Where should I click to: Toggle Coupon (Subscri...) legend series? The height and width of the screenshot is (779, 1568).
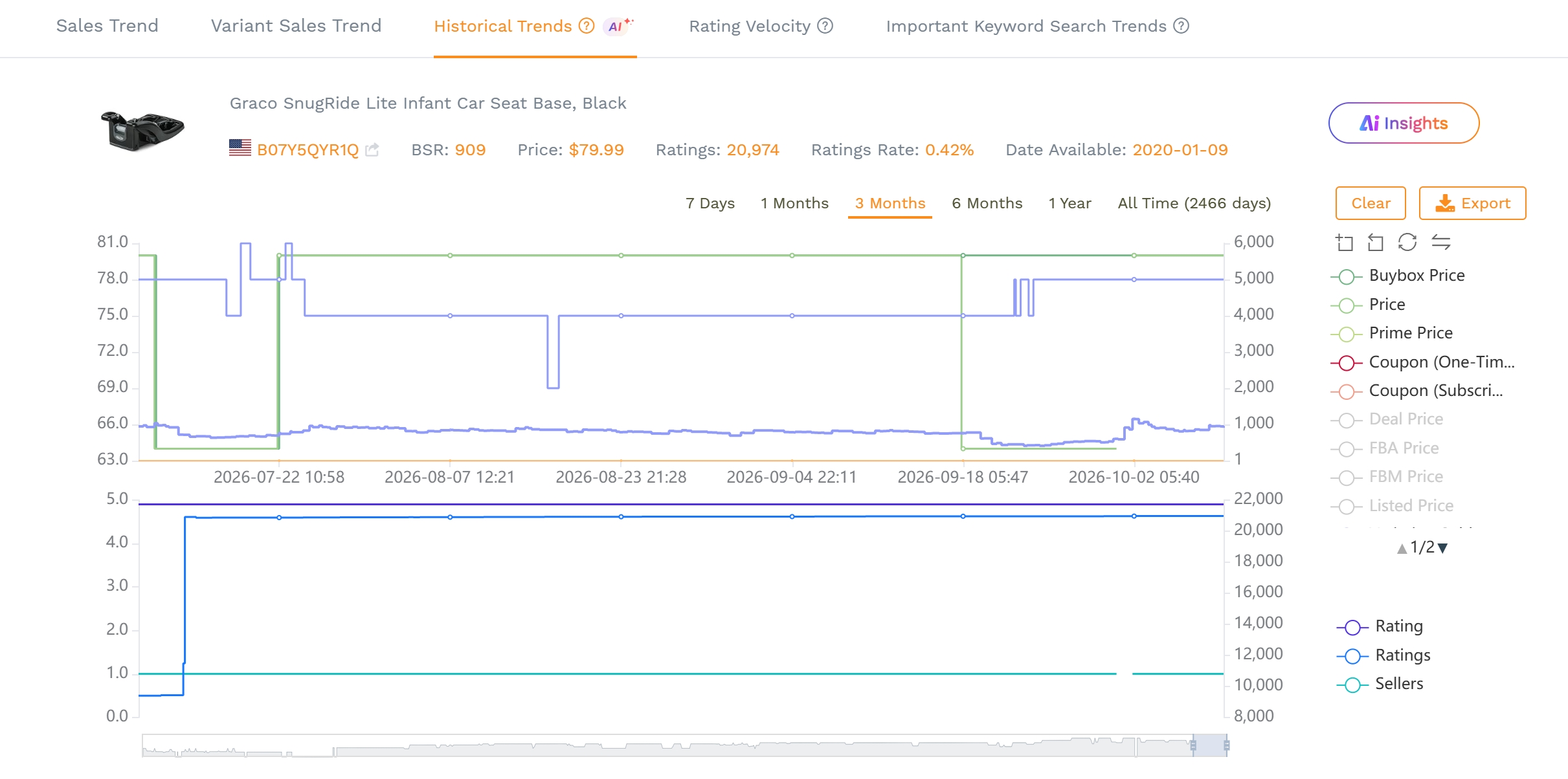point(1417,391)
